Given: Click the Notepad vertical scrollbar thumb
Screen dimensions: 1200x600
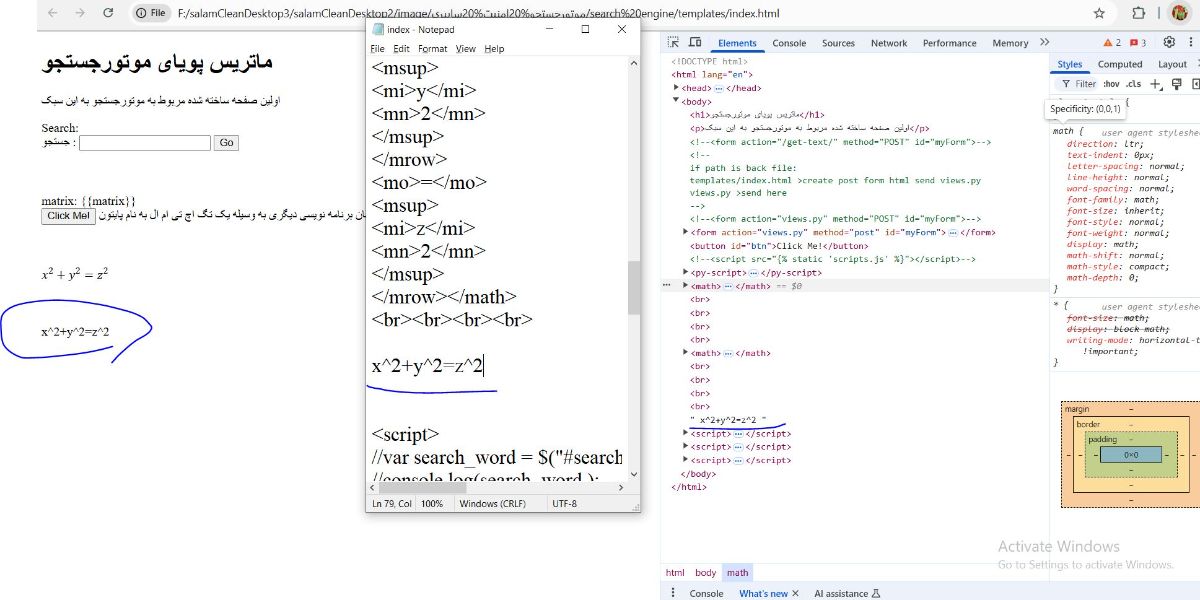Looking at the screenshot, I should tap(633, 288).
